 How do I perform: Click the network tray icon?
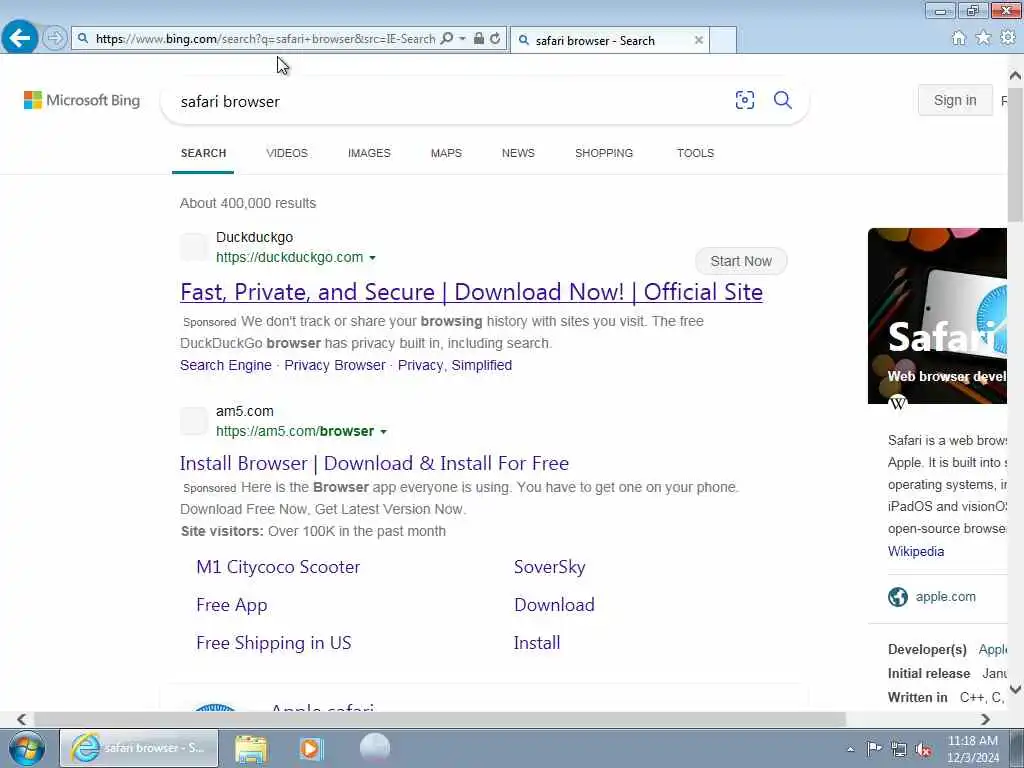[x=899, y=749]
